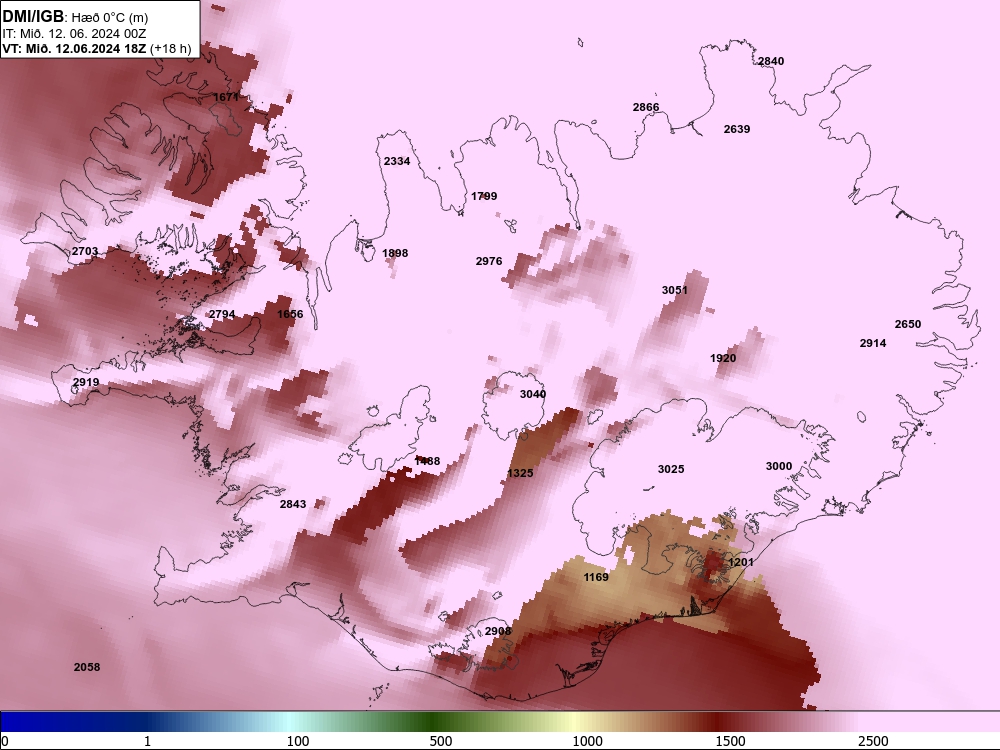Click the 3000 value label

(x=779, y=466)
